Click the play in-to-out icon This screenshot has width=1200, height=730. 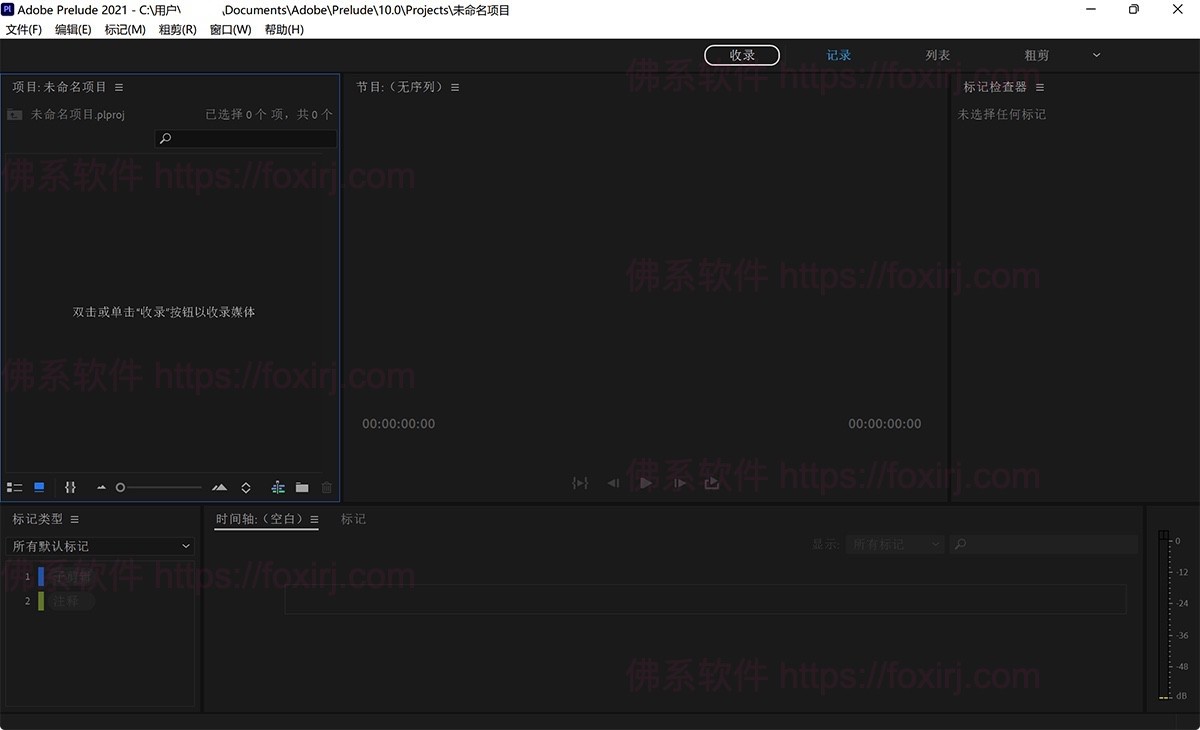tap(580, 482)
